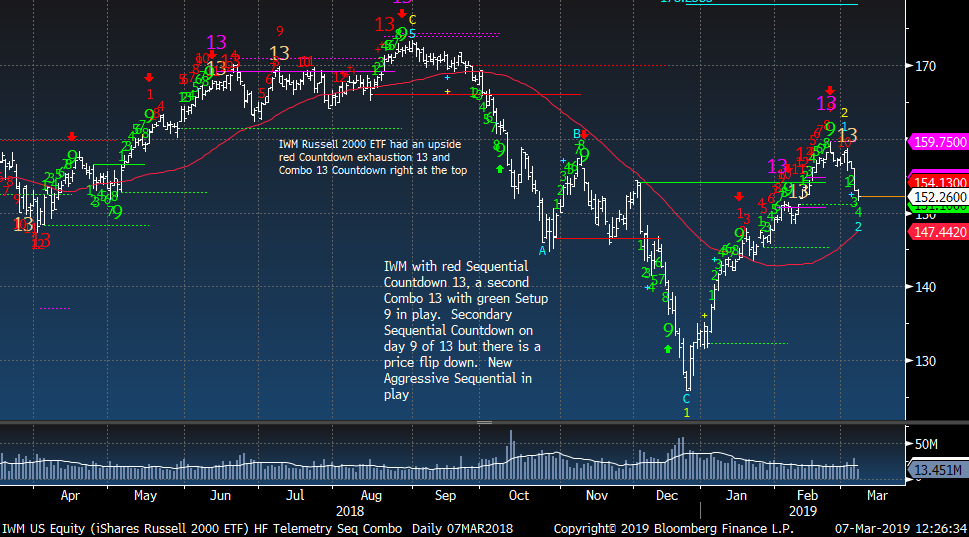Click the orange 13 at the February peak
969x537 pixels.
point(848,135)
